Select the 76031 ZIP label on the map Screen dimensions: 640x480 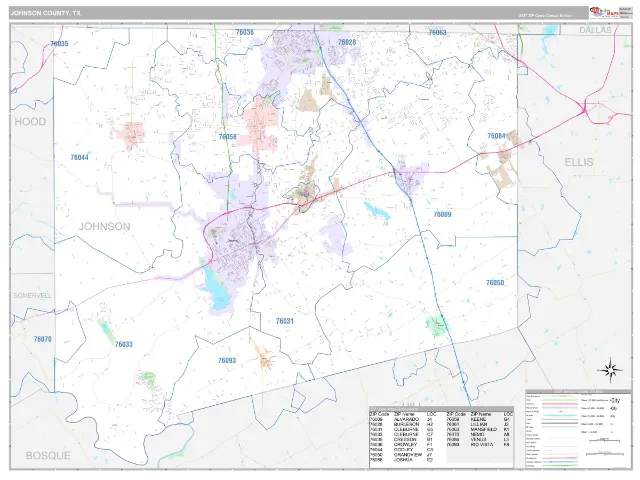click(x=284, y=321)
